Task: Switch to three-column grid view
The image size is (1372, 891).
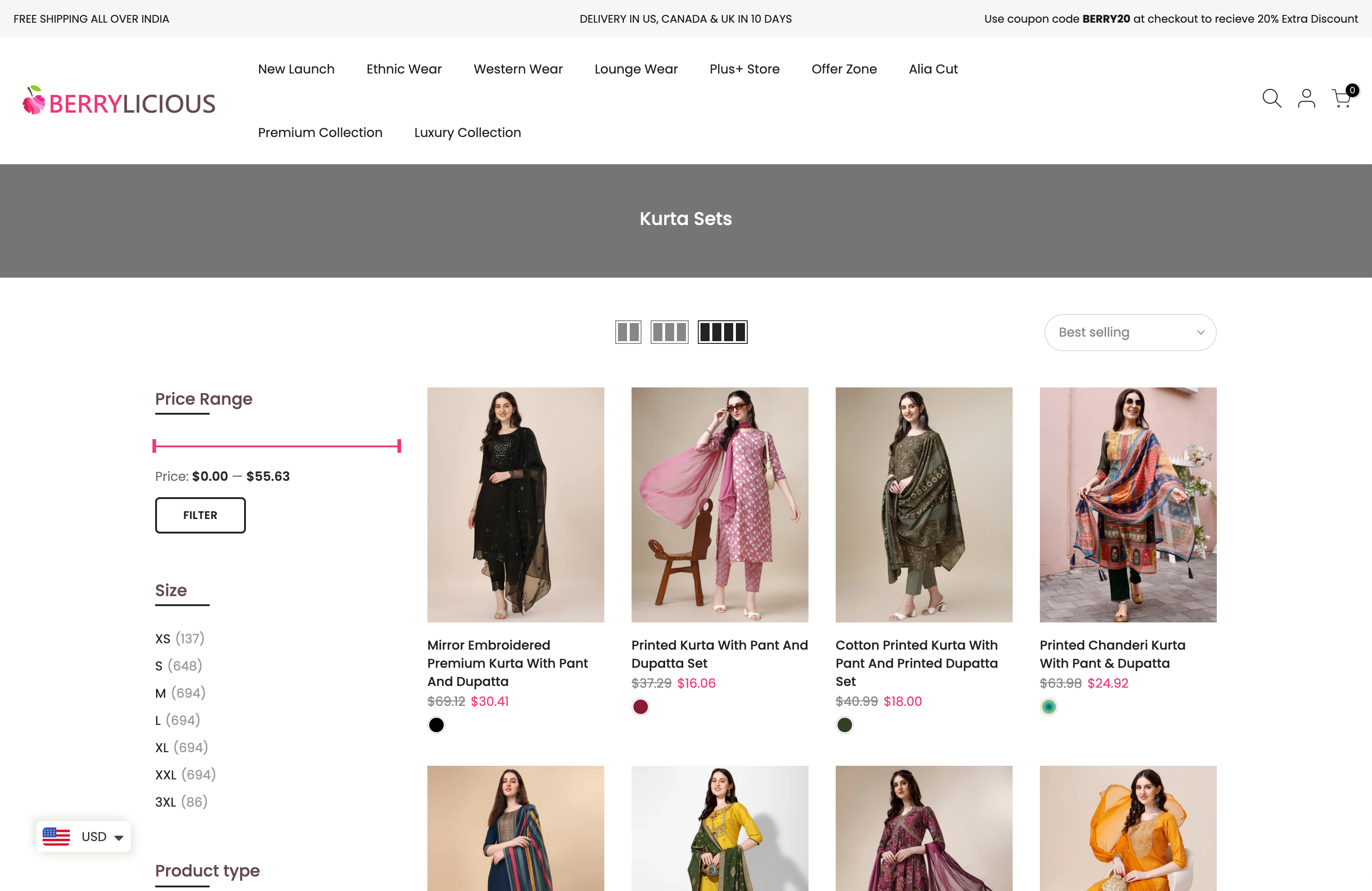Action: point(670,332)
